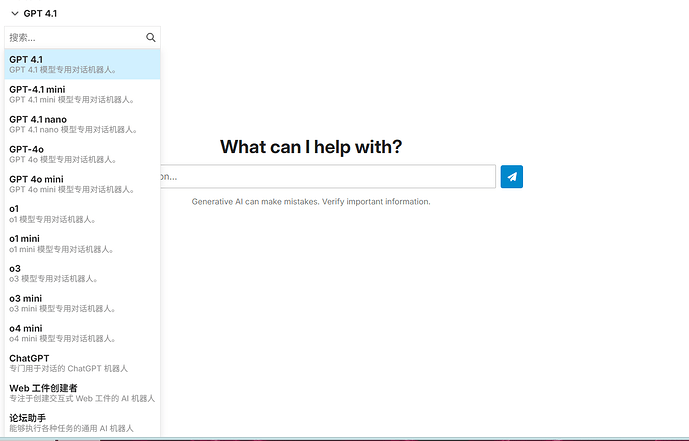Choose GPT 4o mini option

[82, 184]
